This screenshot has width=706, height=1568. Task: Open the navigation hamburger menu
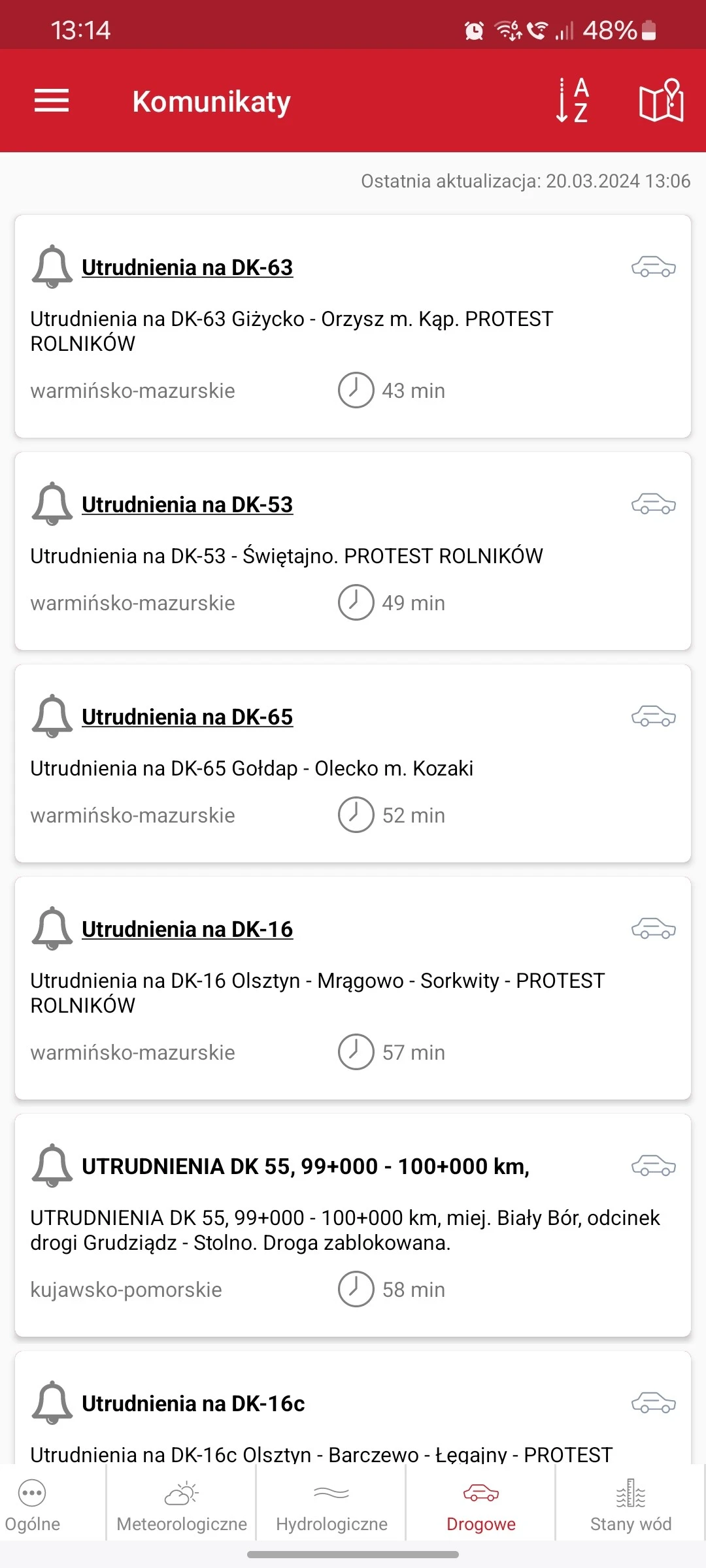(x=51, y=101)
